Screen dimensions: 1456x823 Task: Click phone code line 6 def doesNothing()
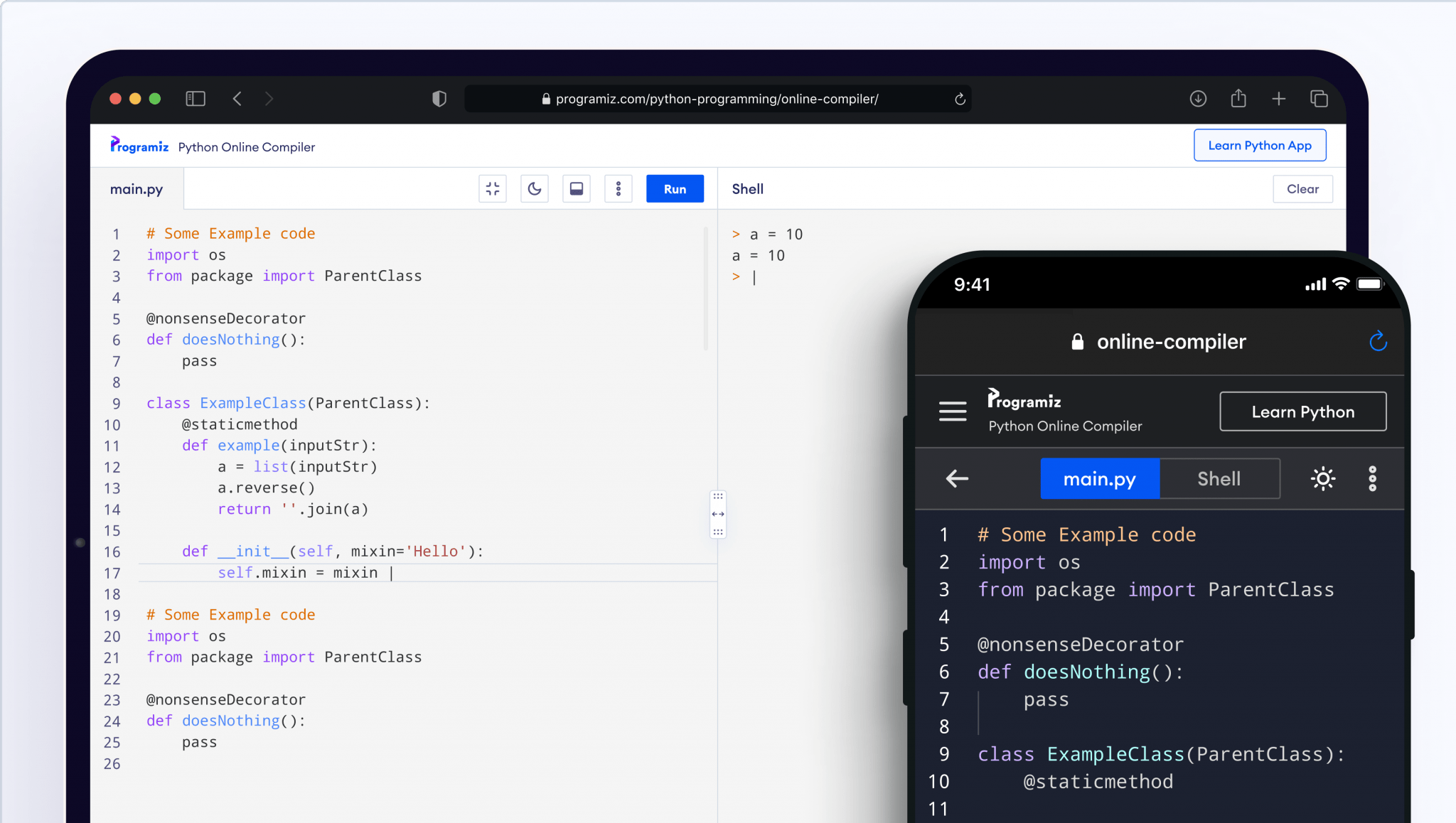click(1081, 672)
